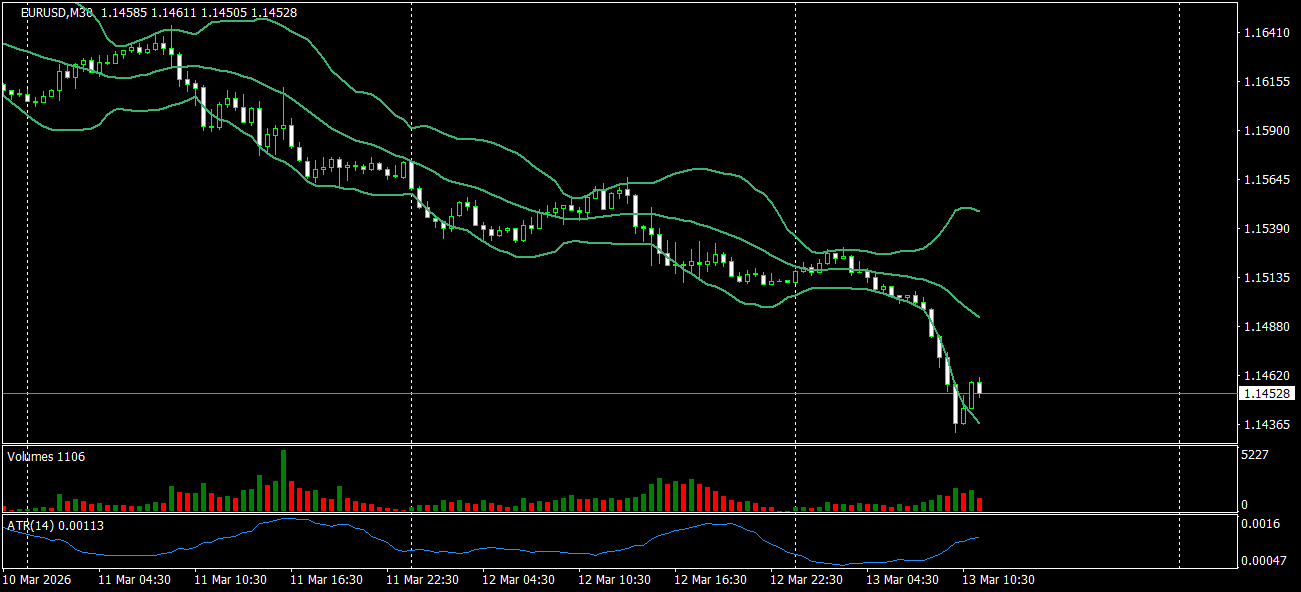
Task: Click the EURUSD,M30 chart title
Action: coord(57,13)
